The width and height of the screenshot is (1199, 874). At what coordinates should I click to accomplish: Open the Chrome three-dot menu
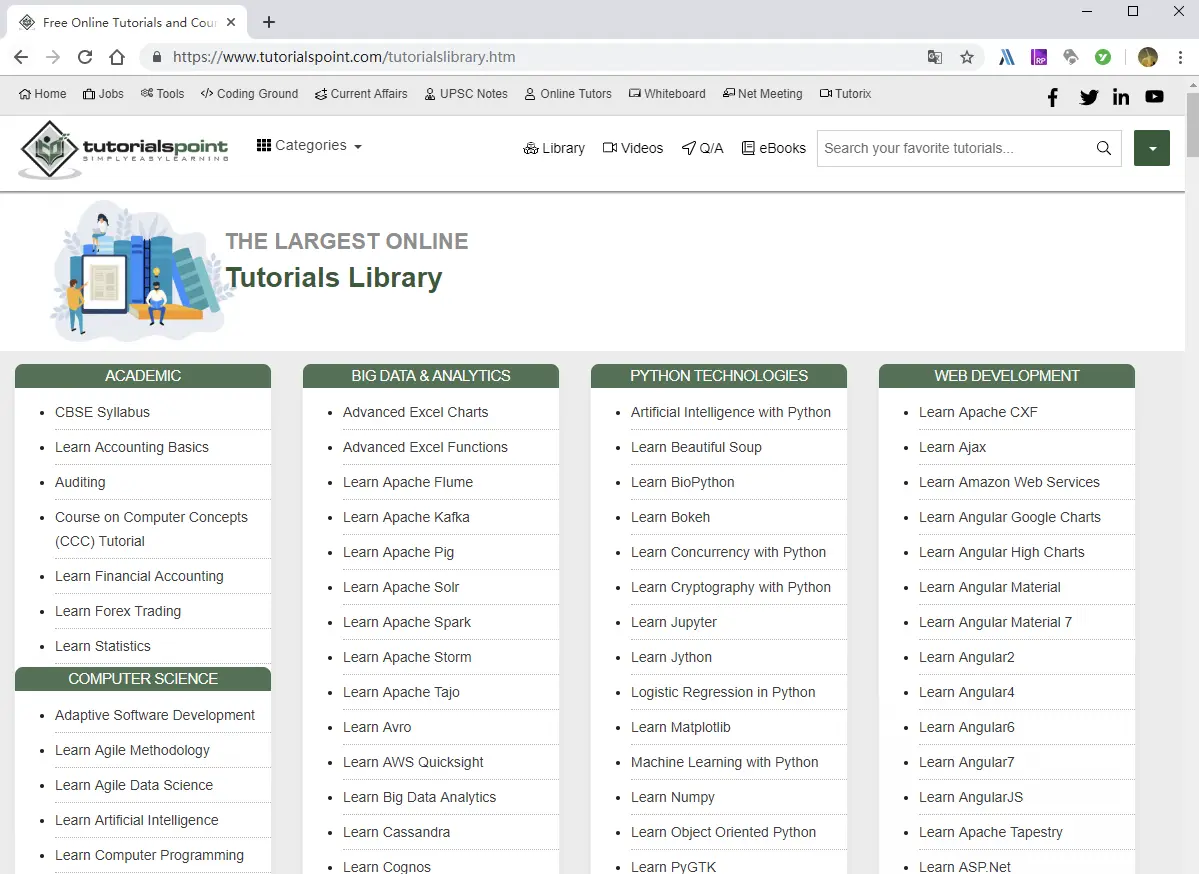(x=1180, y=57)
